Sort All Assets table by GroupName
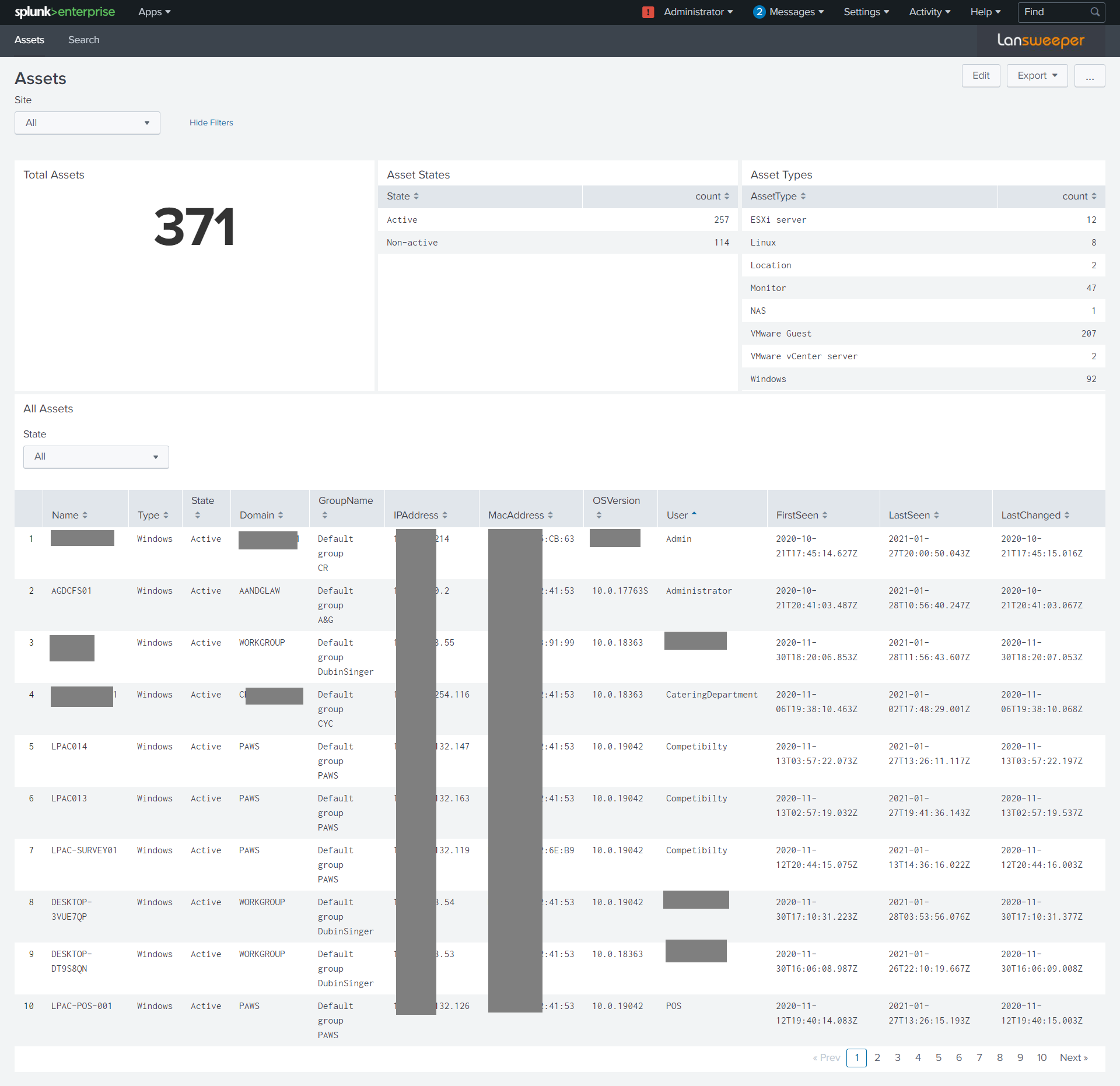The image size is (1120, 1086). pyautogui.click(x=345, y=508)
